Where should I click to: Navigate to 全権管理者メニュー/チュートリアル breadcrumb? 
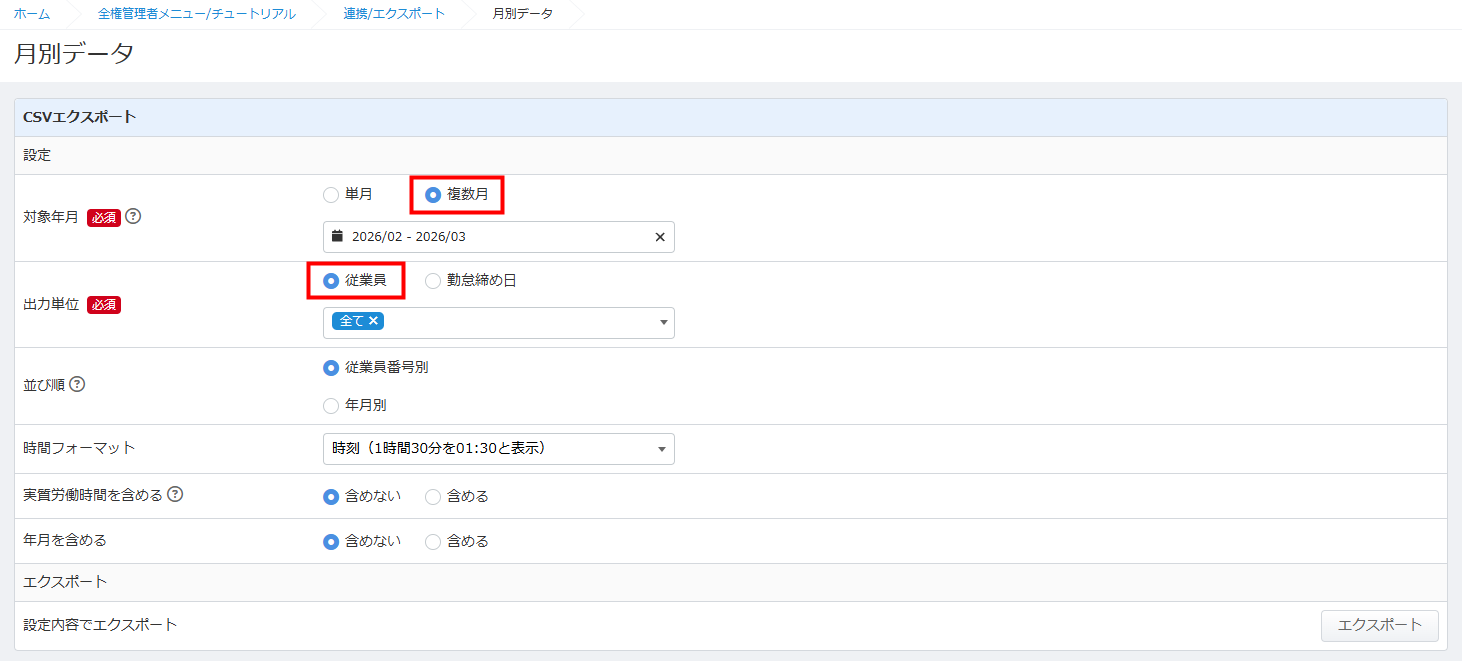point(196,14)
